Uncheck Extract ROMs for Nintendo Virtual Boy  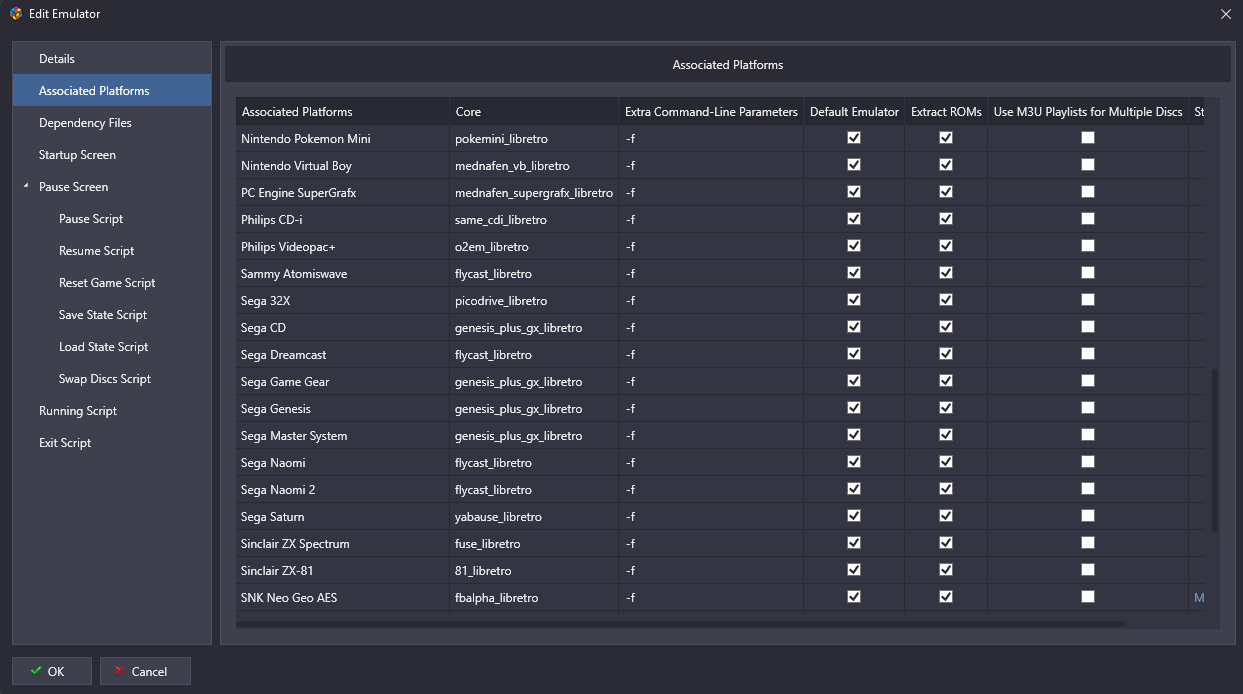pyautogui.click(x=946, y=165)
